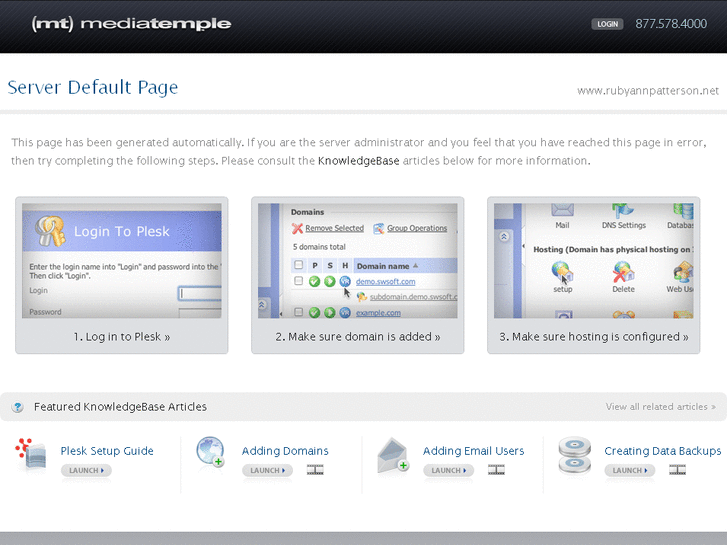Launch the Plesk Setup Guide article
The height and width of the screenshot is (545, 727).
point(86,470)
